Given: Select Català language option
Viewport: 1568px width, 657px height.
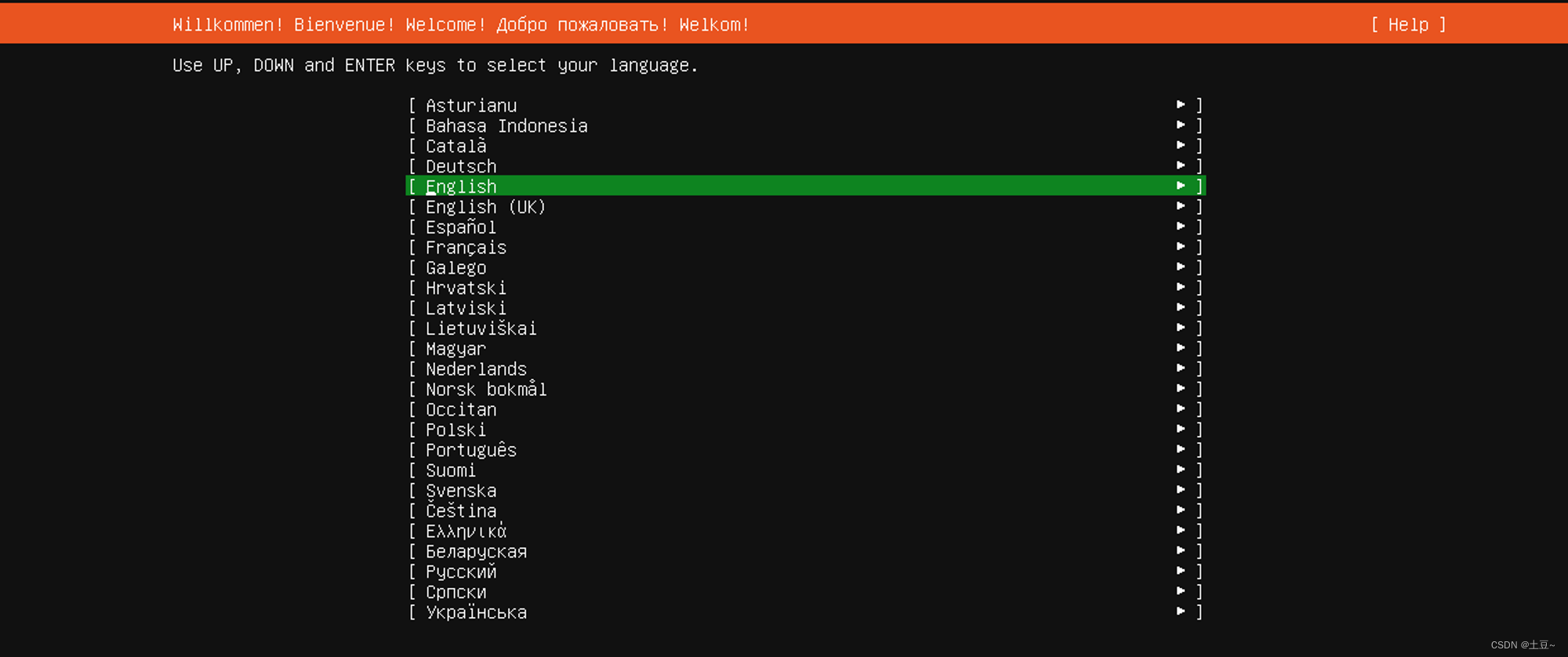Looking at the screenshot, I should (805, 146).
